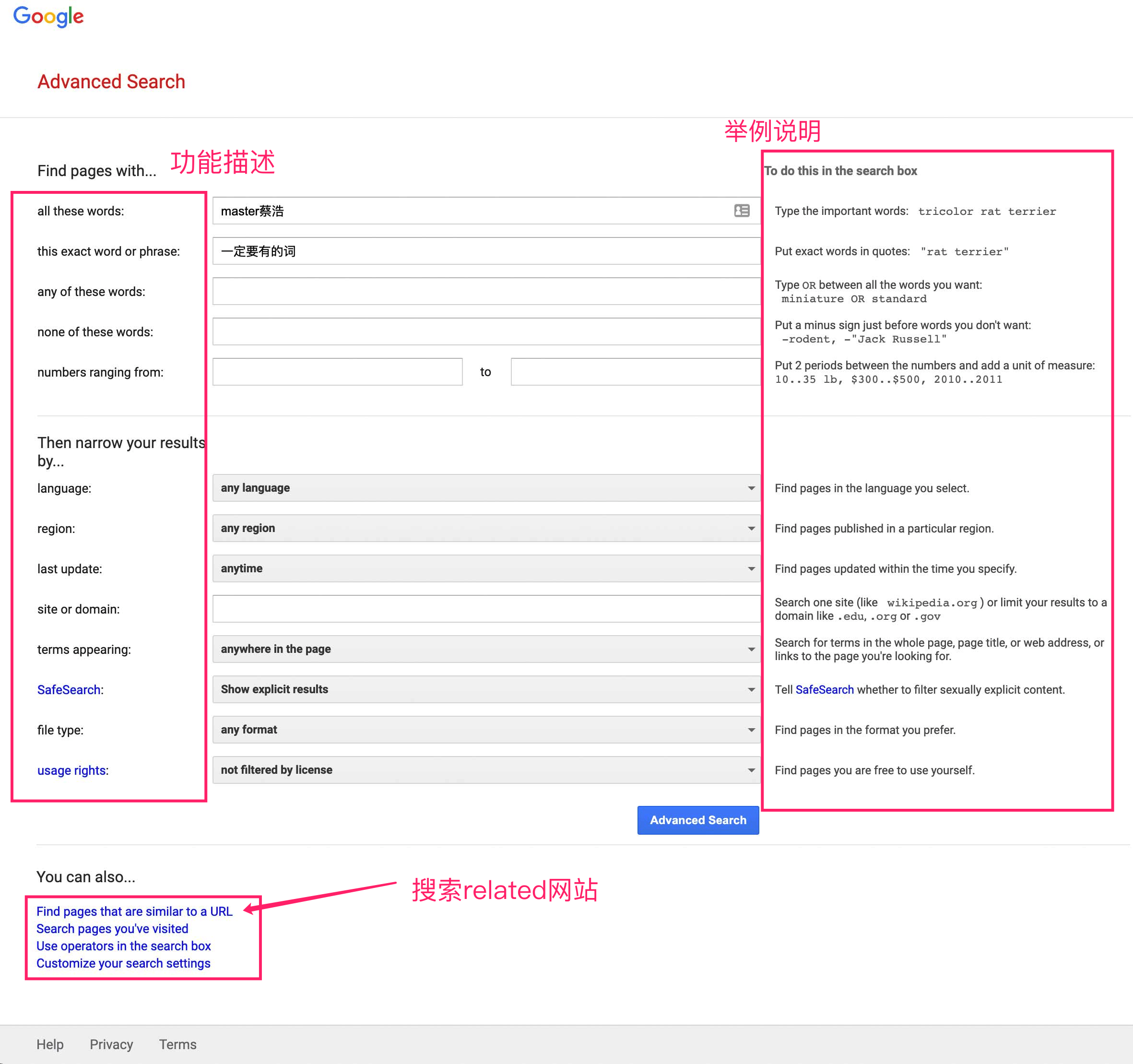Open Search pages you've visited link
Viewport: 1133px width, 1064px height.
click(x=112, y=928)
